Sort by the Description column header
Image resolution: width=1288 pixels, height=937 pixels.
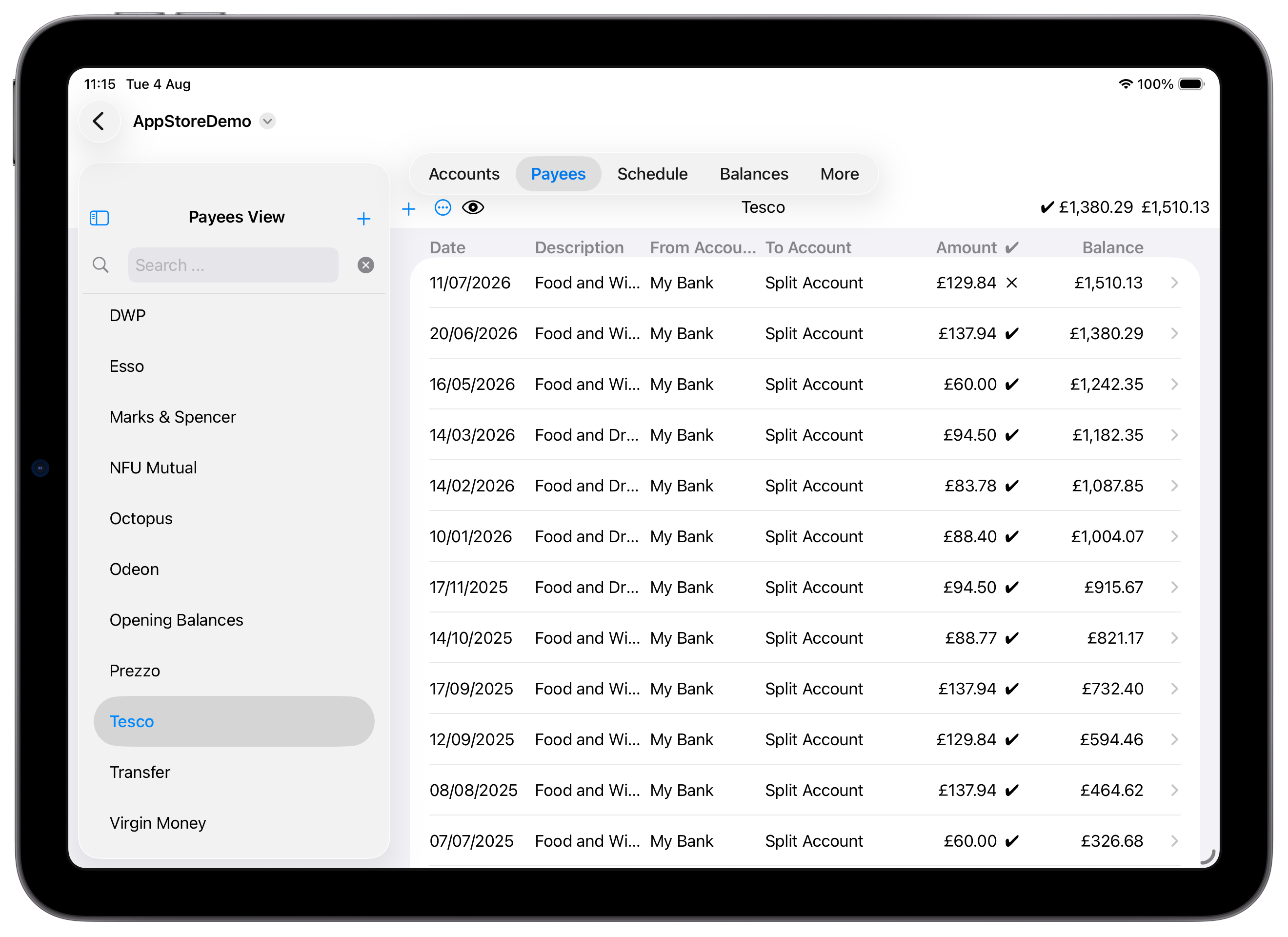tap(579, 247)
